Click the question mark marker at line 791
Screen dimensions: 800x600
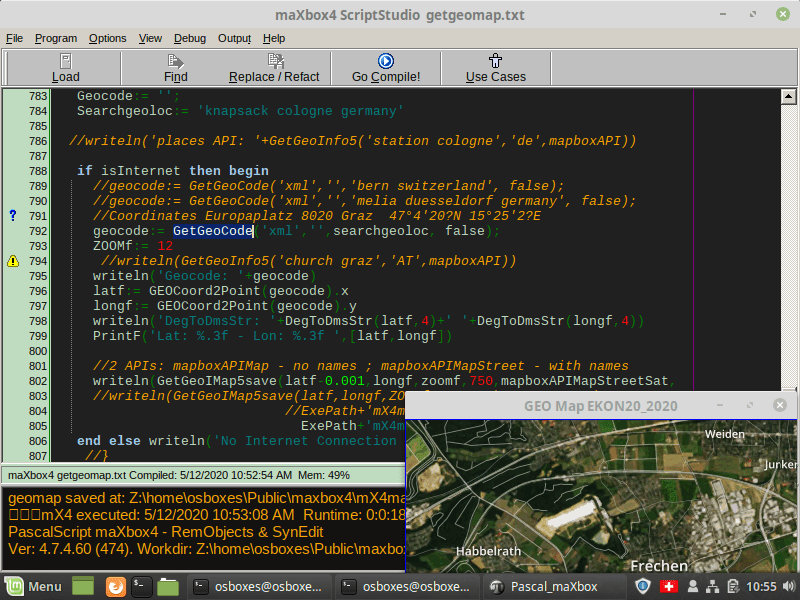[13, 216]
